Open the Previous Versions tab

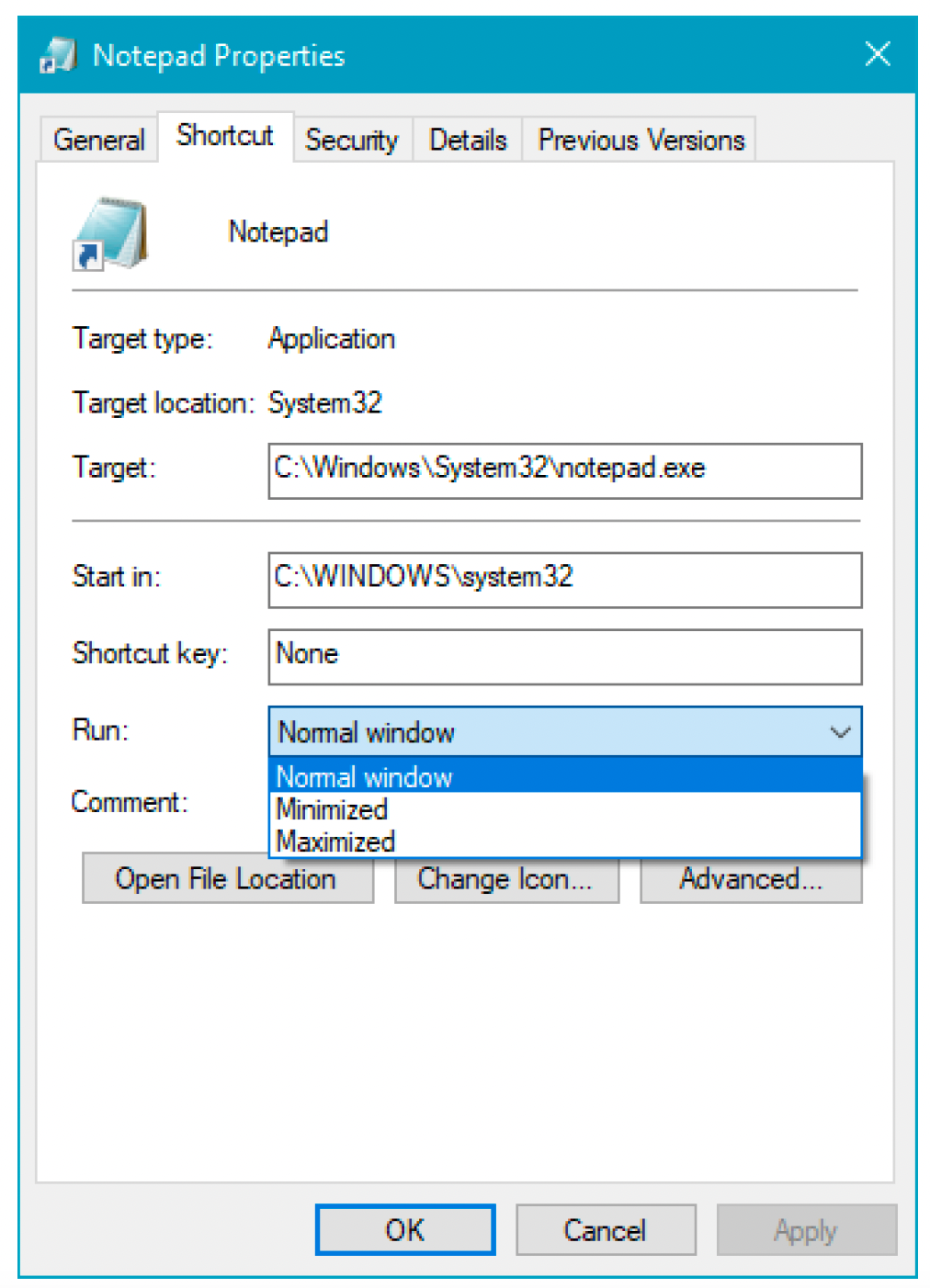point(641,140)
